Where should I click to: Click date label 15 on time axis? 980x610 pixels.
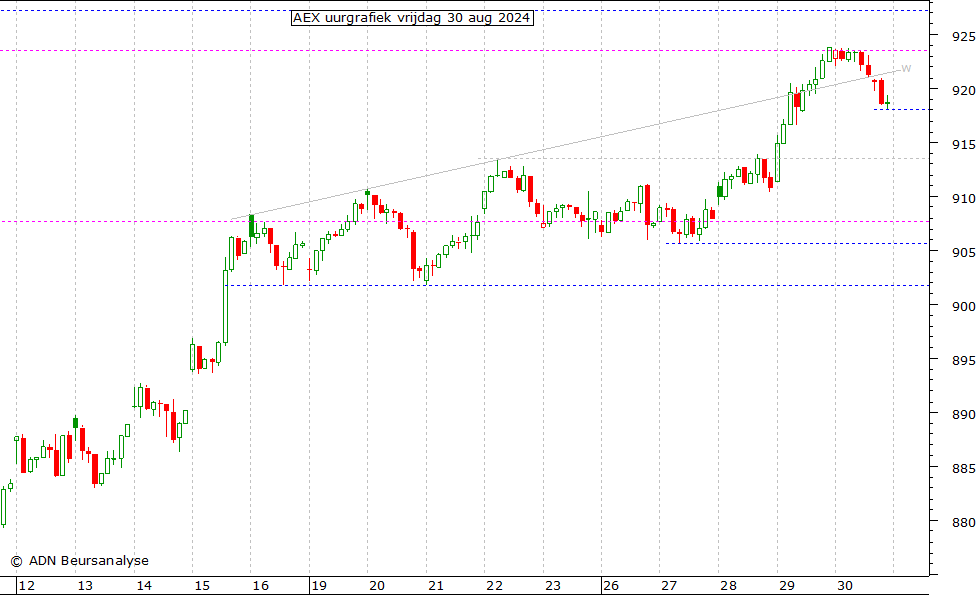pos(202,586)
